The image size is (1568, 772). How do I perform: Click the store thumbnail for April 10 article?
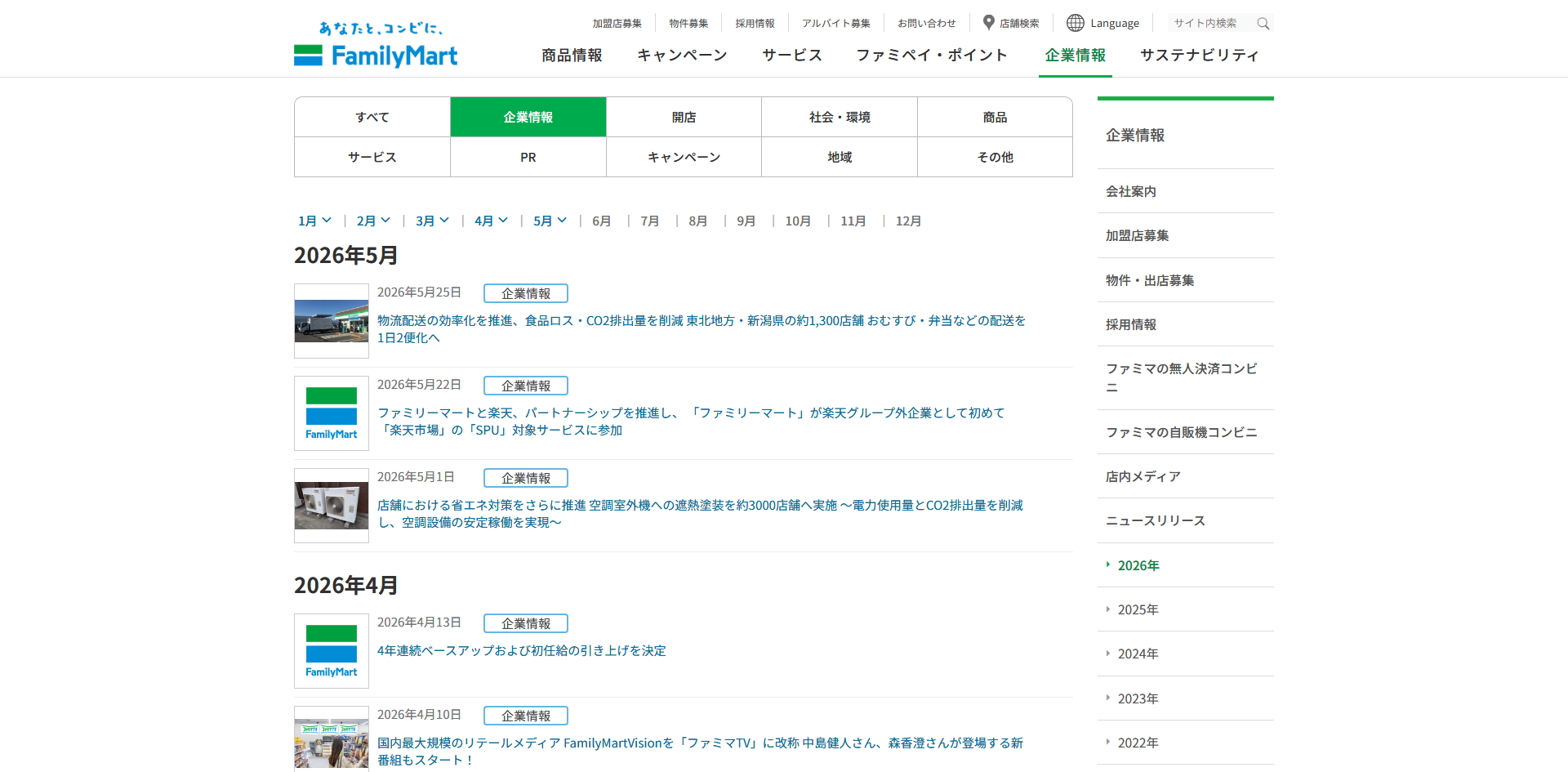pos(332,739)
